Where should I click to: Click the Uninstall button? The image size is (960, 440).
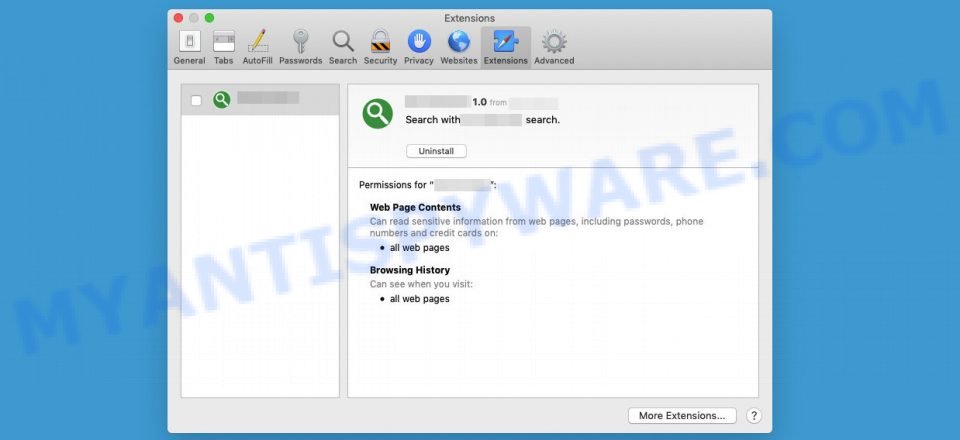click(437, 151)
